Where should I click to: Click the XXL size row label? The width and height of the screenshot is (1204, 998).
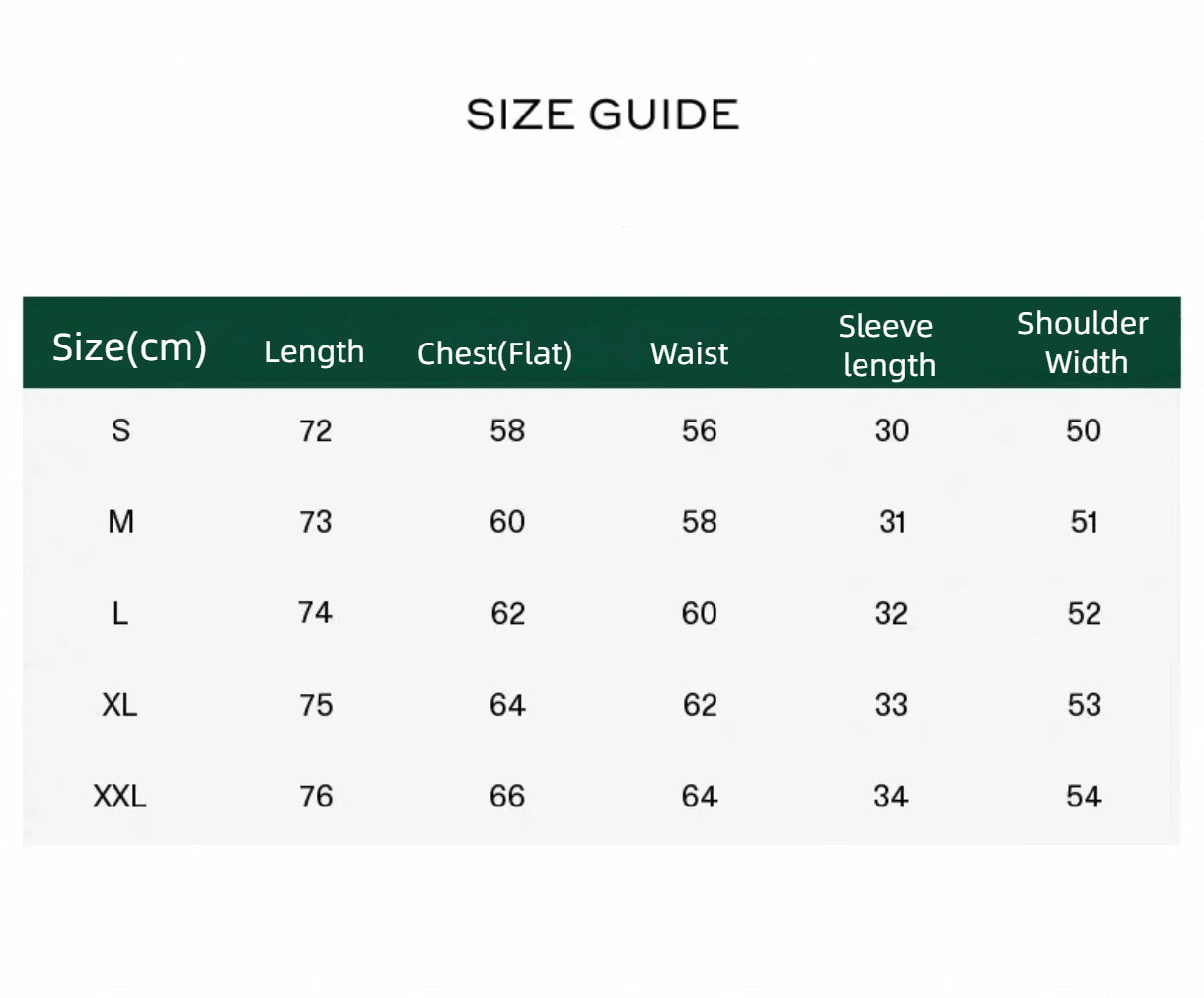(x=119, y=796)
